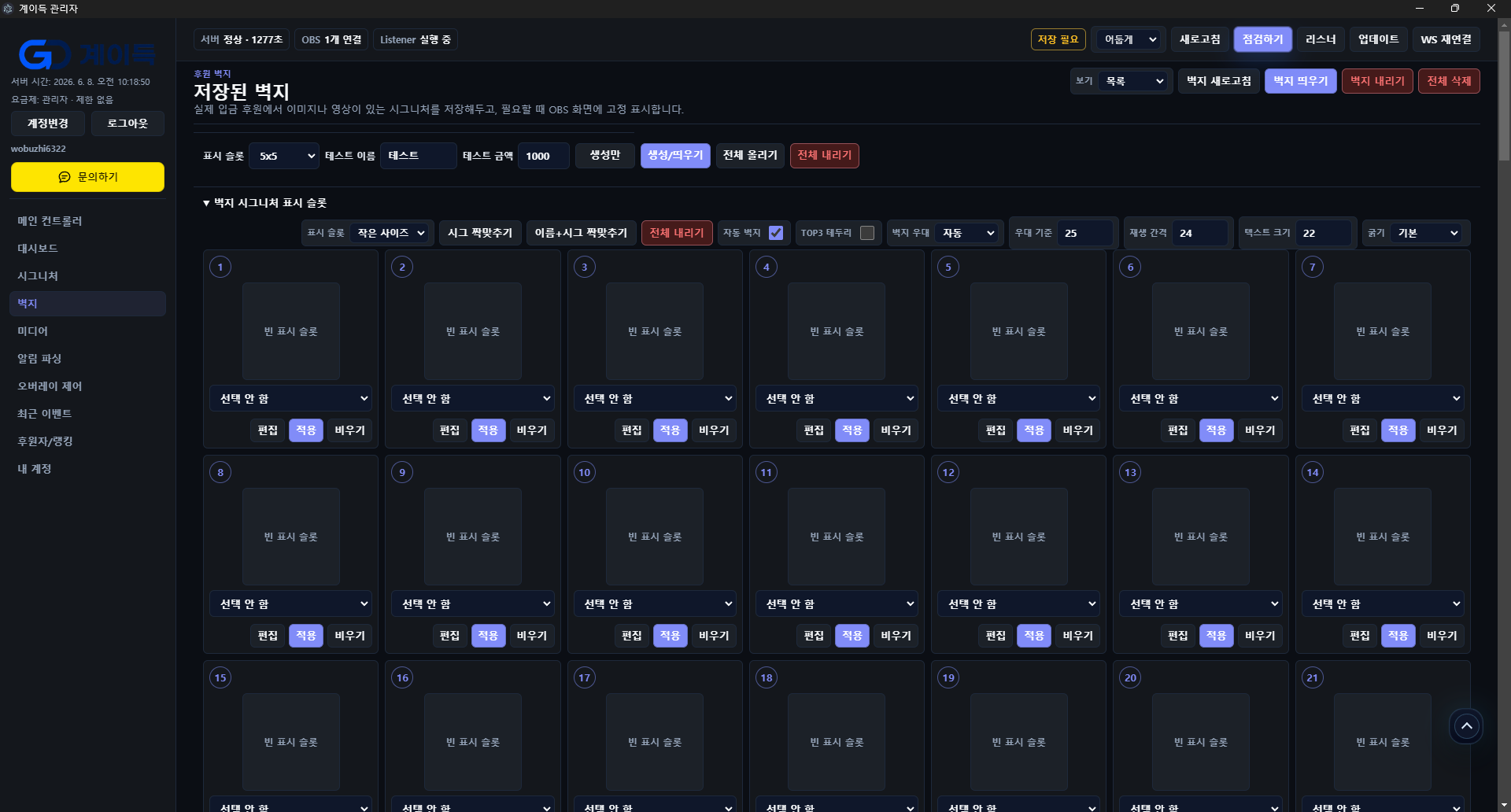Open 후원자/랭킹 in the sidebar
Viewport: 1511px width, 812px height.
[87, 441]
